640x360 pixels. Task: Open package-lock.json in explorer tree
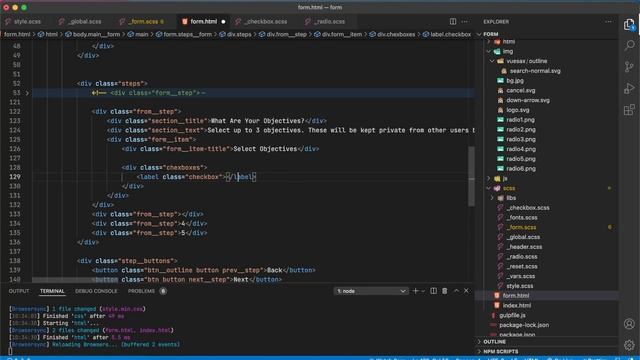point(524,325)
